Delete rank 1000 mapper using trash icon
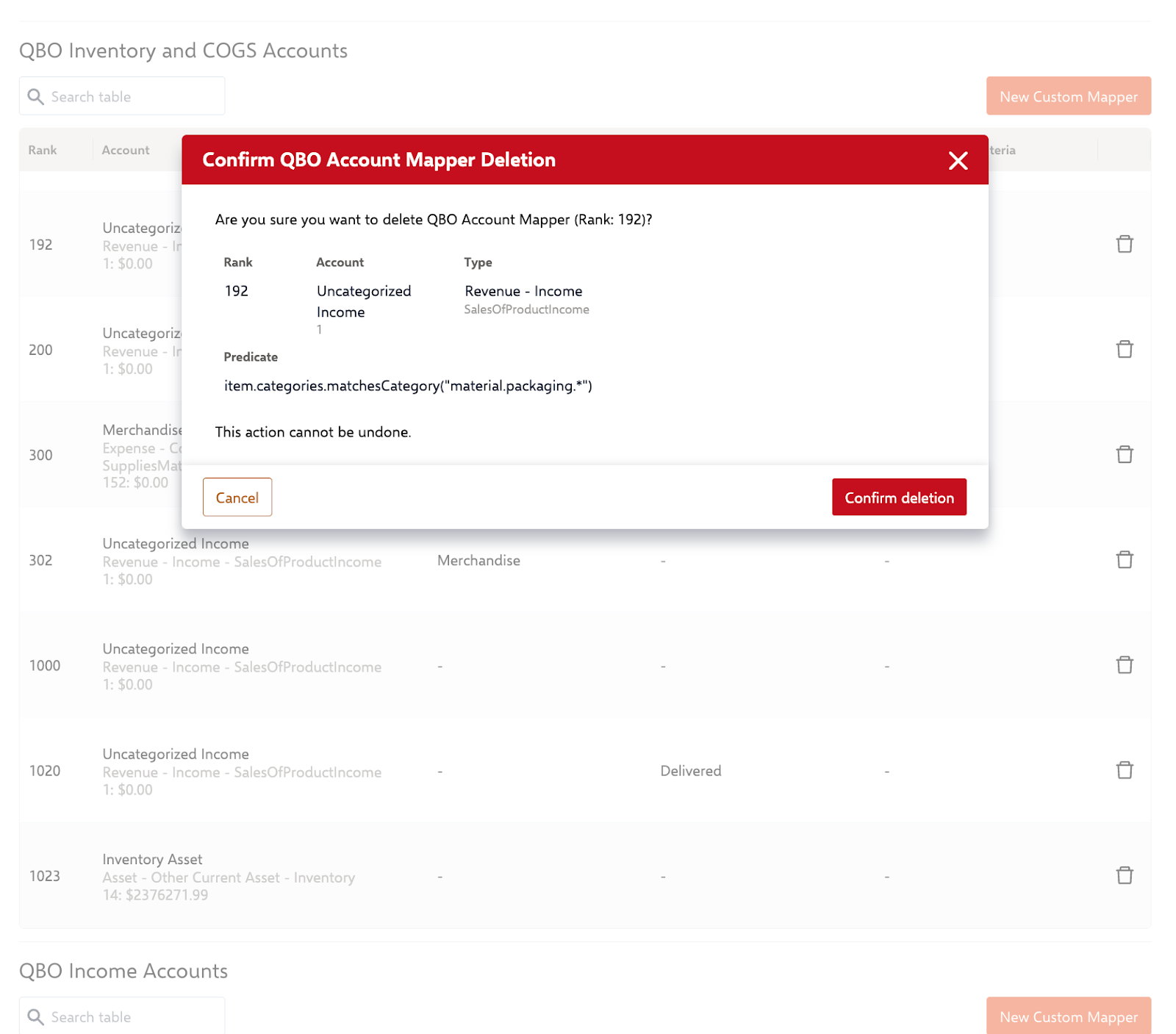Screen dimensions: 1176x1034 tap(1124, 665)
